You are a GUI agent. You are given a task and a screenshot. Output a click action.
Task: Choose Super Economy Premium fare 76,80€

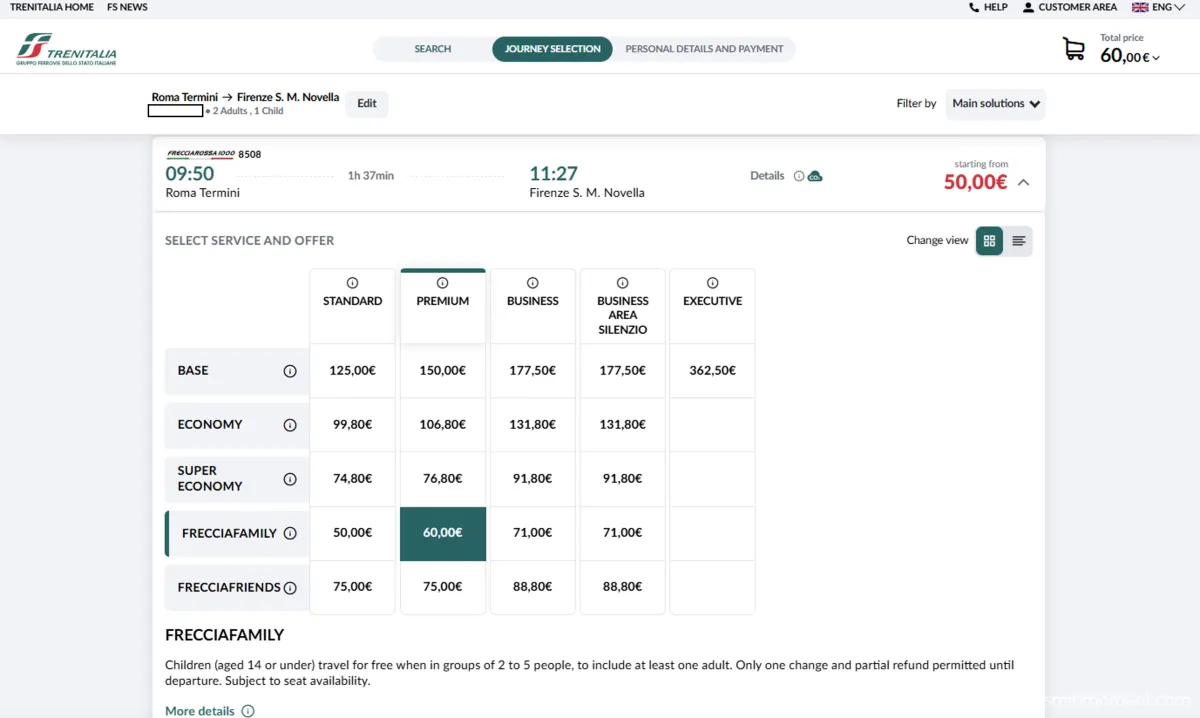(x=443, y=479)
